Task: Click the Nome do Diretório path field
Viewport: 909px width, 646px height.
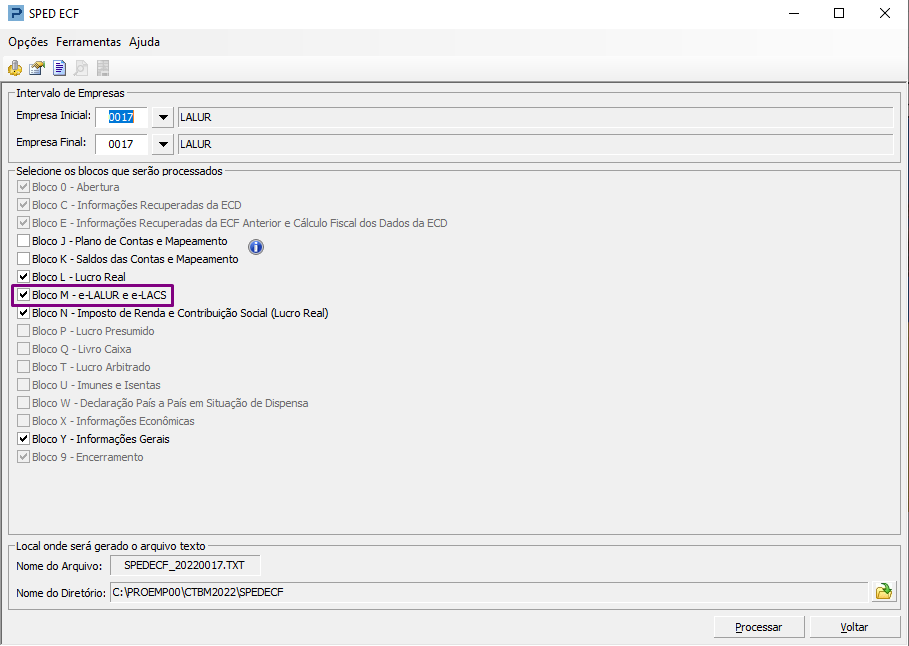Action: 489,592
